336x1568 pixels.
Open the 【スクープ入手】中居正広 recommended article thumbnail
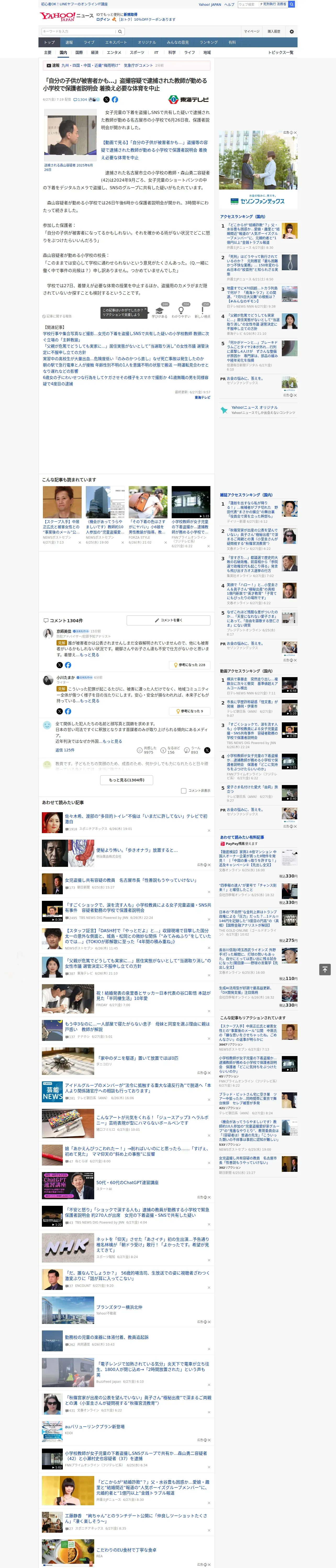(x=62, y=502)
